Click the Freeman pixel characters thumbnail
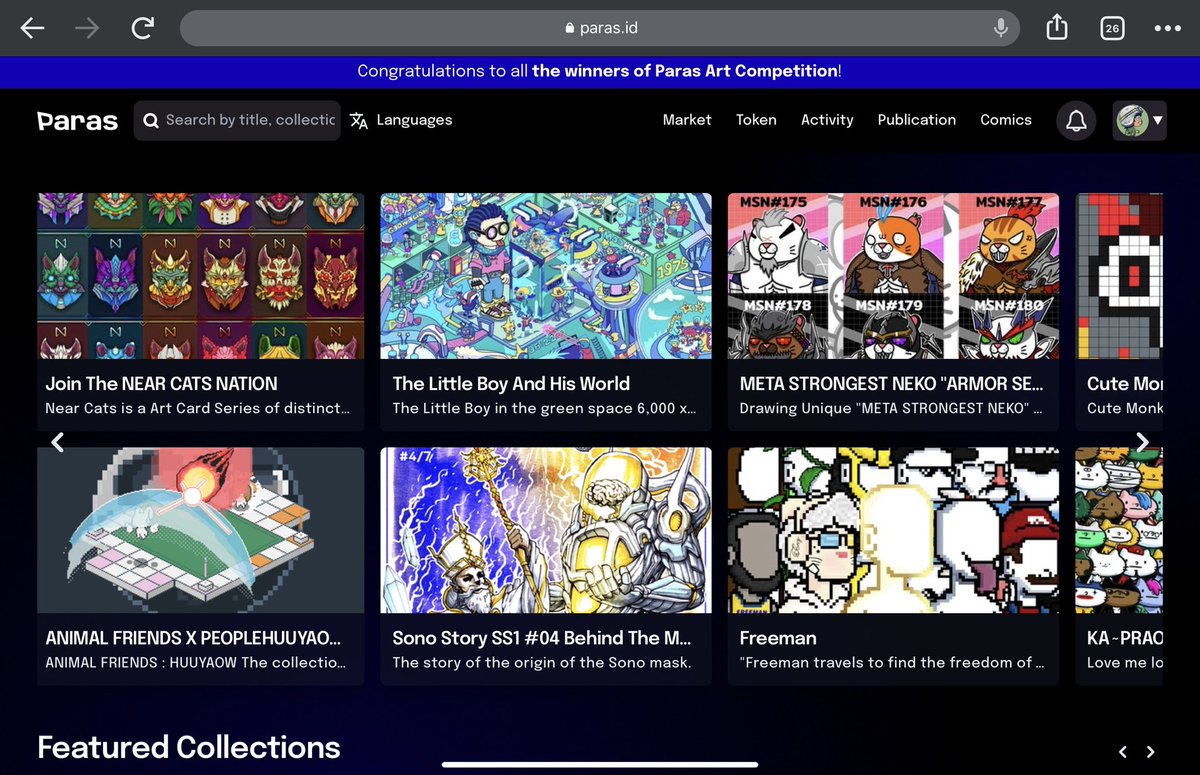 [x=893, y=530]
